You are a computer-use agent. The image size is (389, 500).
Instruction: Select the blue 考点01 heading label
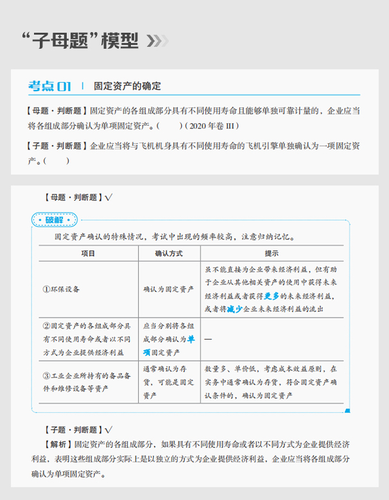pyautogui.click(x=50, y=86)
